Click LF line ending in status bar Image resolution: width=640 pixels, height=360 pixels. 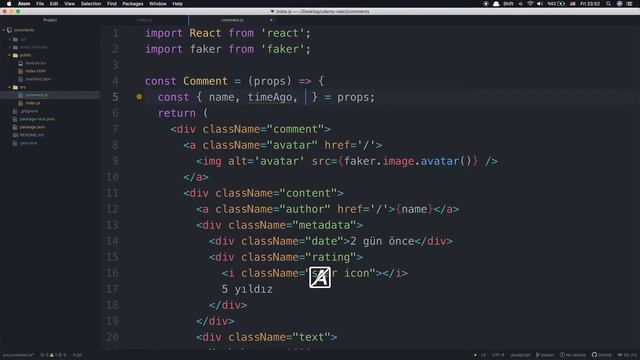point(483,355)
